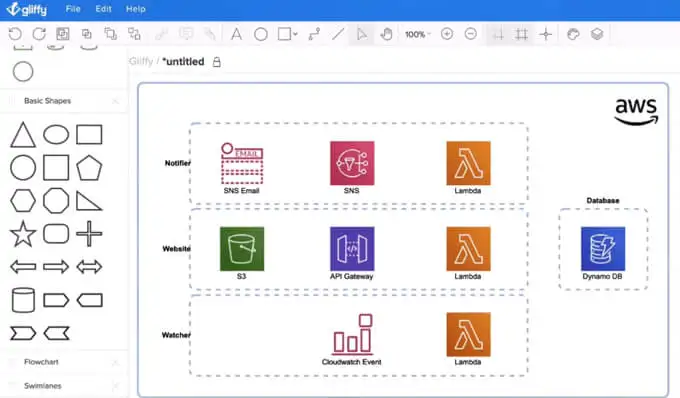This screenshot has height=398, width=680.
Task: Activate the Pan hand tool
Action: 386,34
